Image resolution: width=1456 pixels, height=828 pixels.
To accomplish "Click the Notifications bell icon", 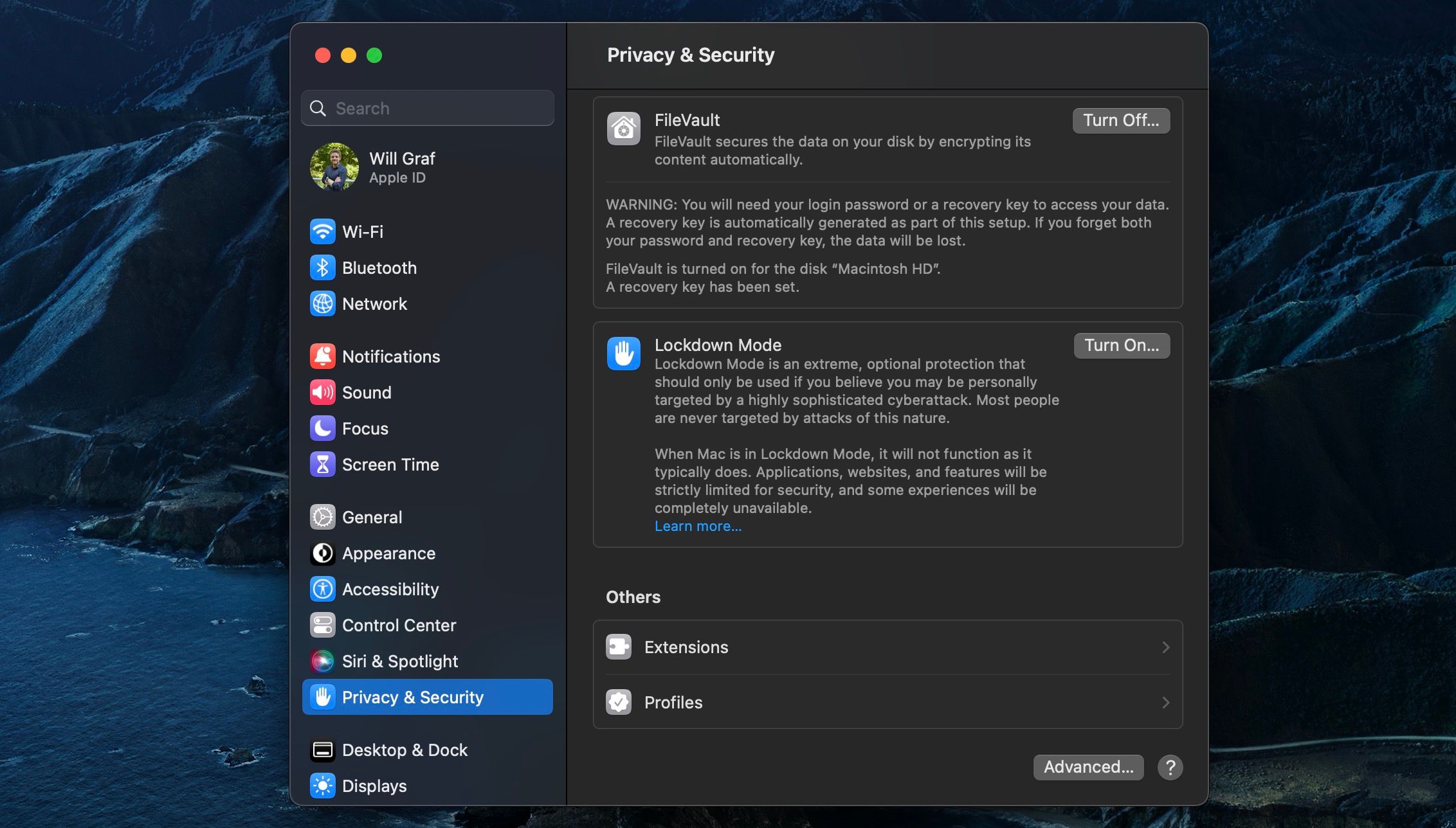I will coord(323,356).
